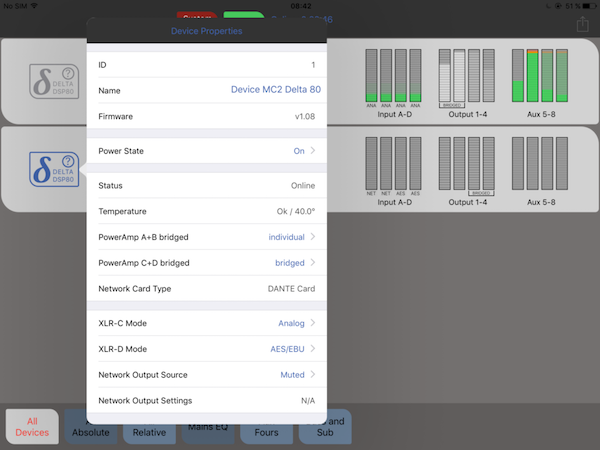The height and width of the screenshot is (450, 600).
Task: Click the red System button in top bar
Action: coord(197,16)
